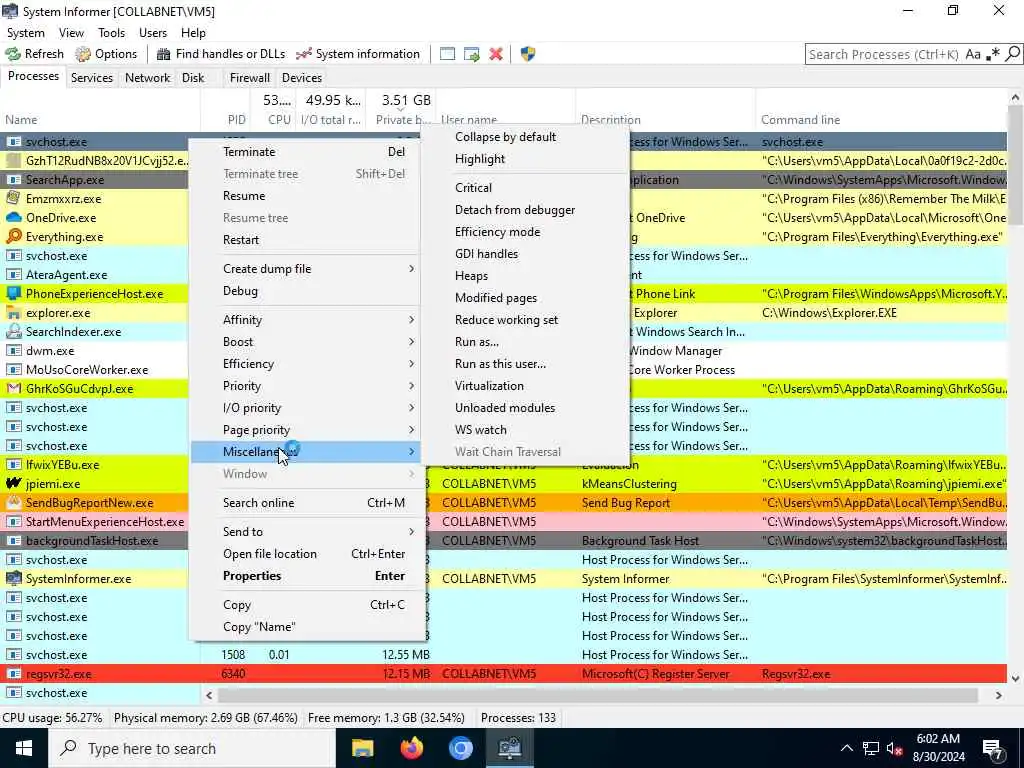This screenshot has width=1024, height=768.
Task: Click the SearchIndexer.exe process icon
Action: coord(13,332)
